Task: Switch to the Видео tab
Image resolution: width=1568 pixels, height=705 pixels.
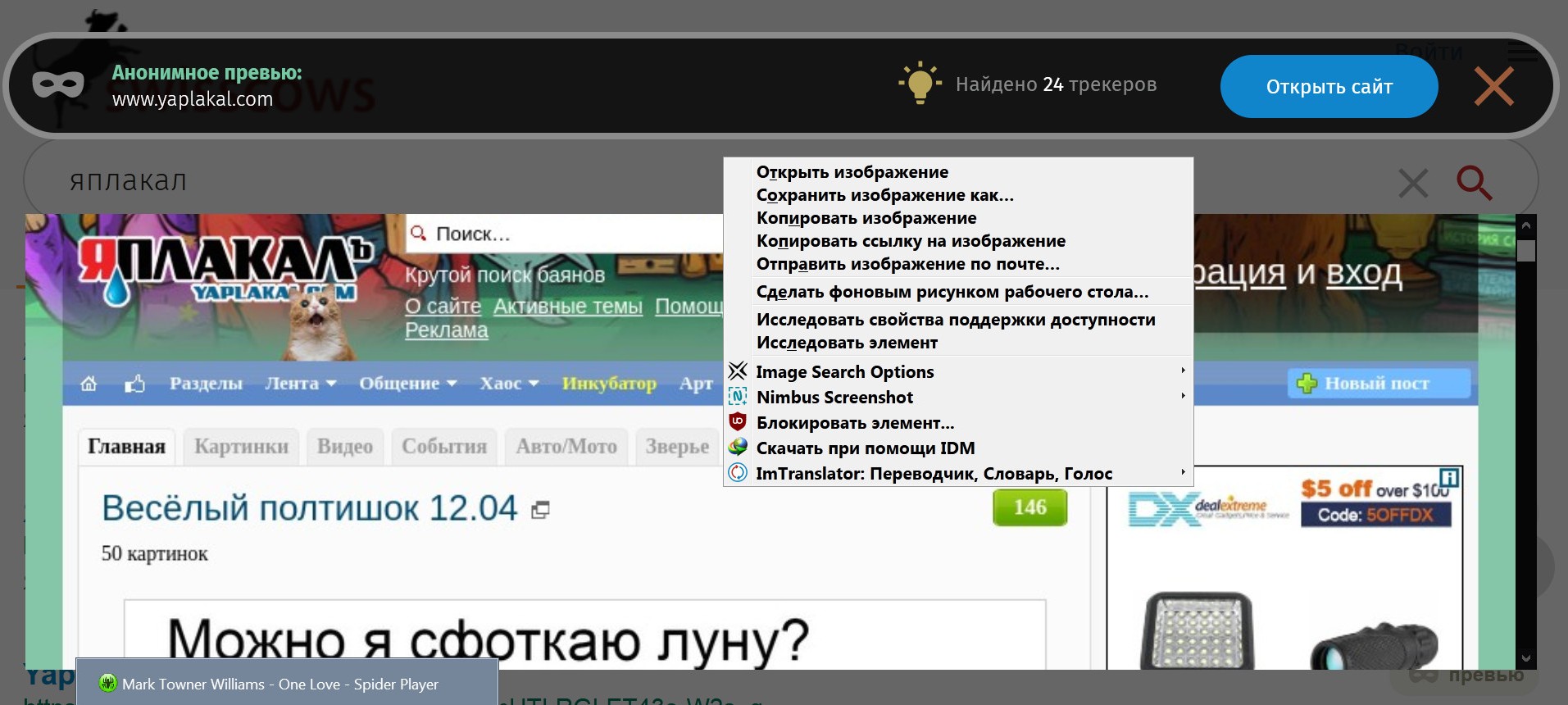Action: 344,447
